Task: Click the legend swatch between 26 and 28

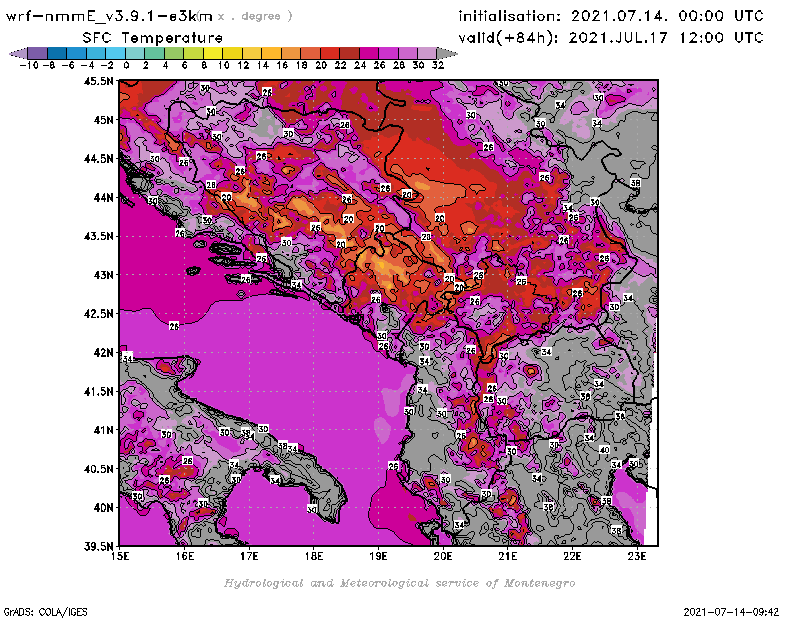Action: click(388, 53)
